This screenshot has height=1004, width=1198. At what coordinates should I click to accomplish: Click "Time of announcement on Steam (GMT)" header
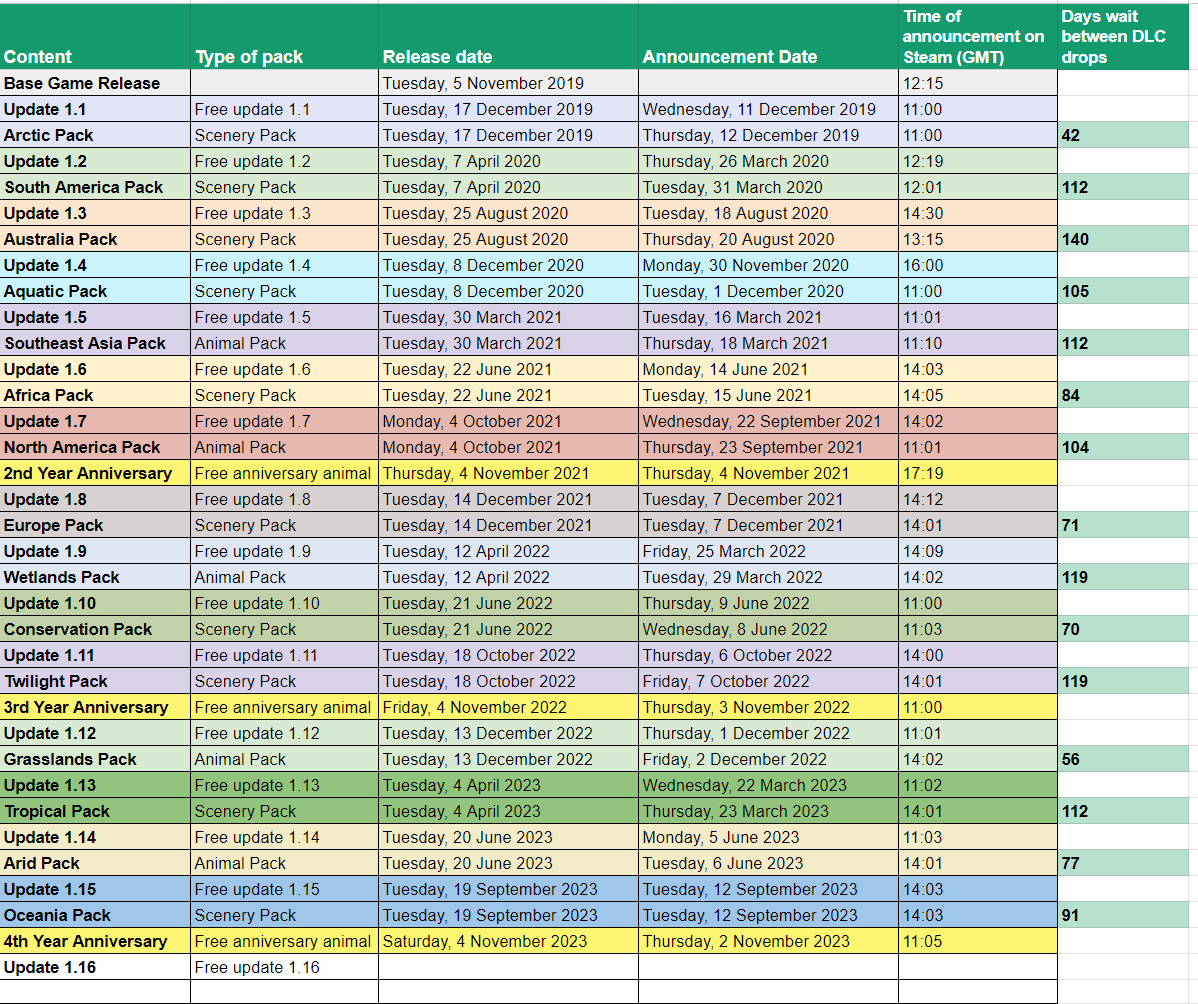[x=978, y=37]
